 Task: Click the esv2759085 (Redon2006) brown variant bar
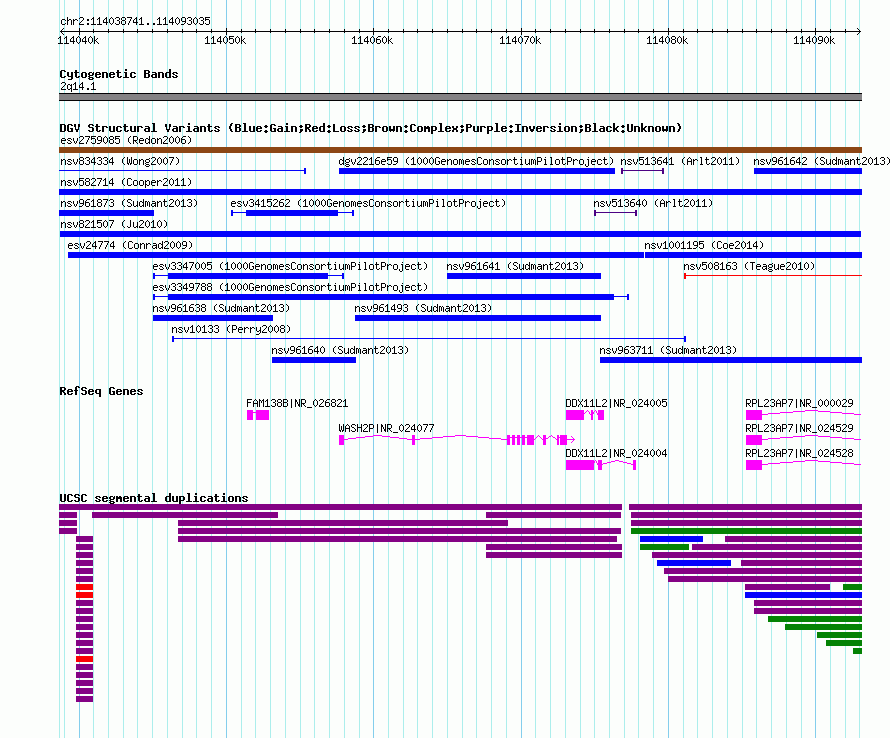click(460, 150)
